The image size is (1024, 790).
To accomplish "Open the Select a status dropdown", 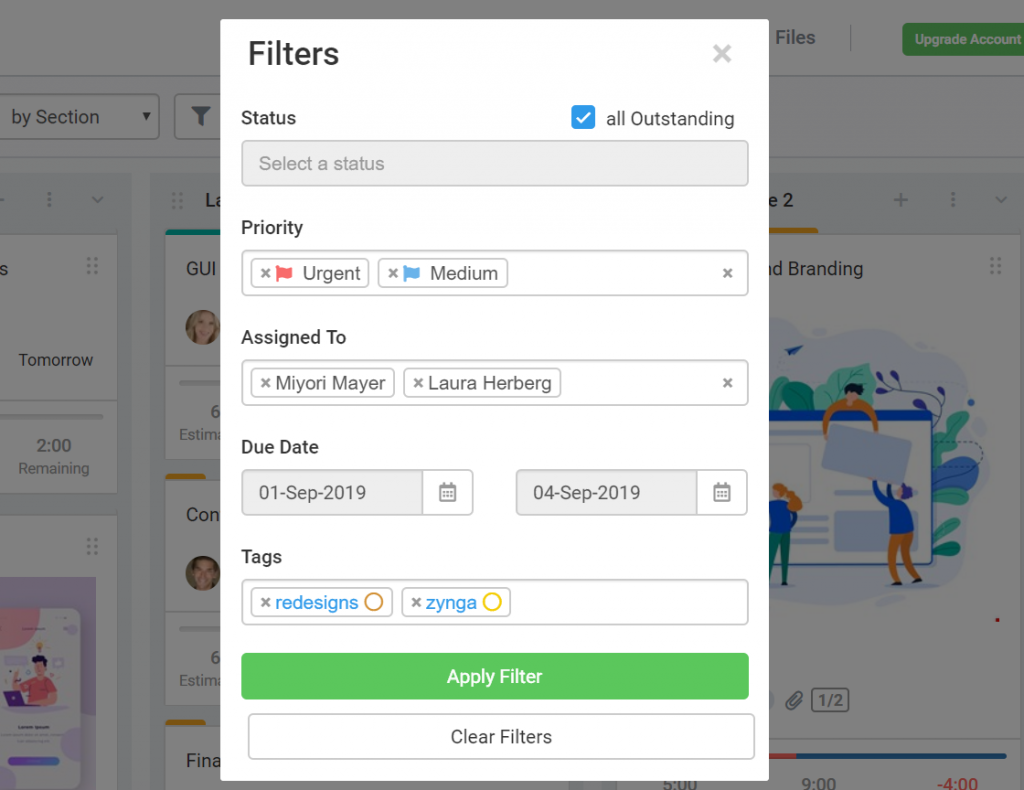I will click(494, 162).
